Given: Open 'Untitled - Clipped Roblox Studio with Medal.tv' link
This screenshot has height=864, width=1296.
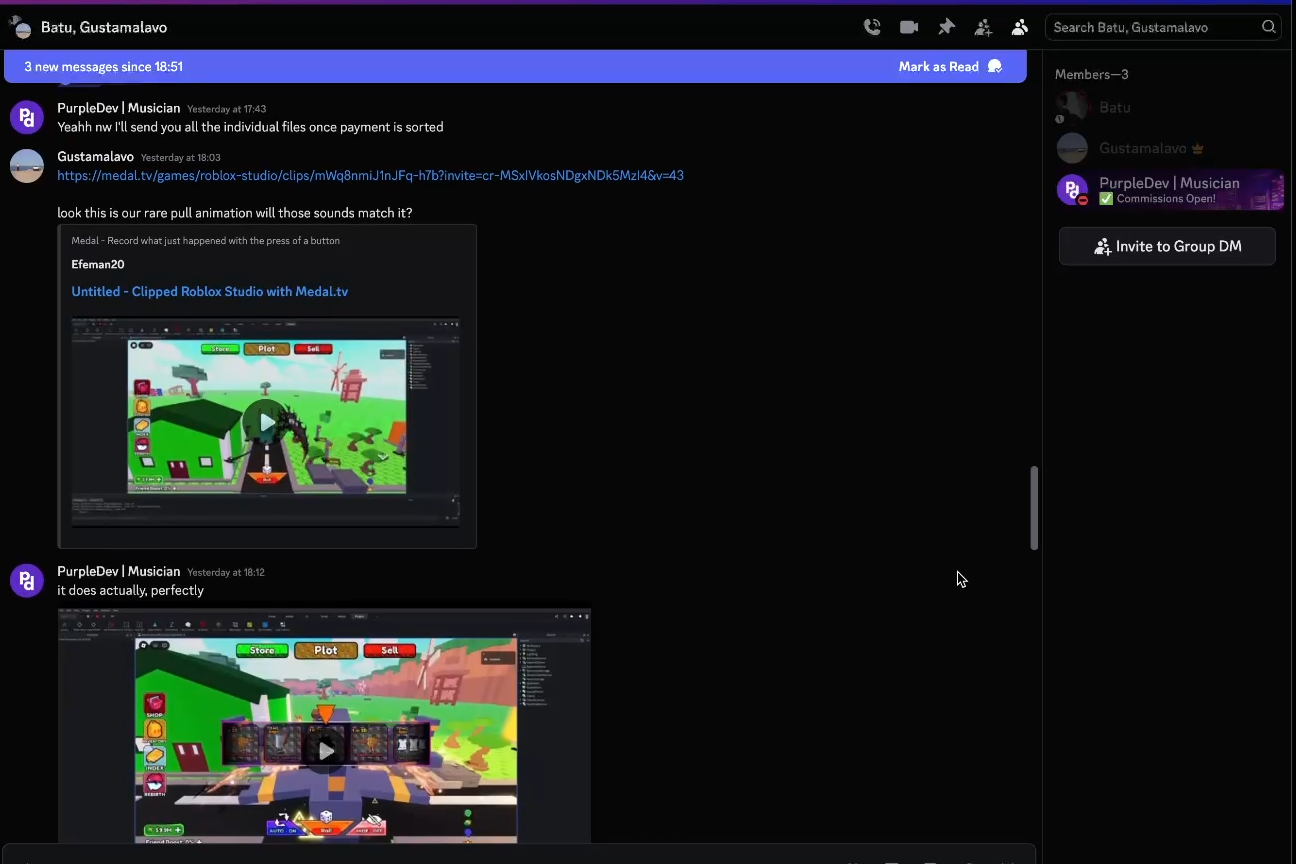Looking at the screenshot, I should tap(210, 292).
